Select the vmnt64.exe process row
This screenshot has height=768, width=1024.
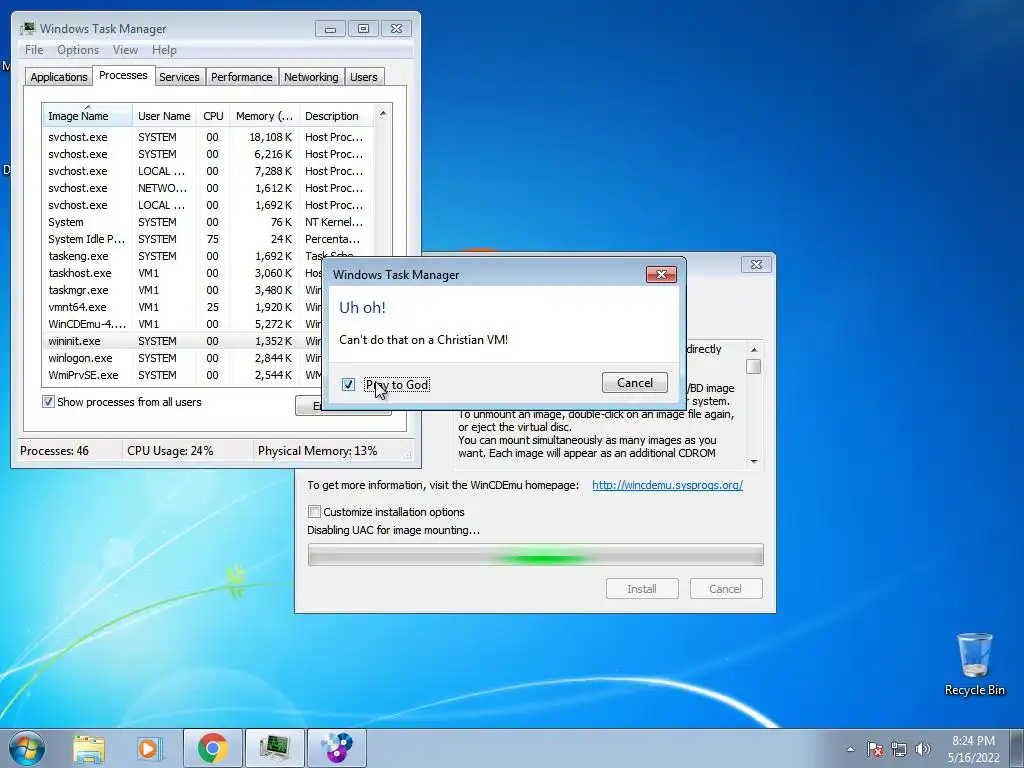tap(183, 307)
